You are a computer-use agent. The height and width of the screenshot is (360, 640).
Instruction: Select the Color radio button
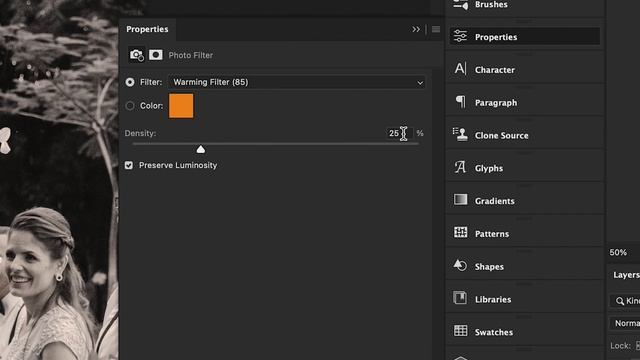130,106
